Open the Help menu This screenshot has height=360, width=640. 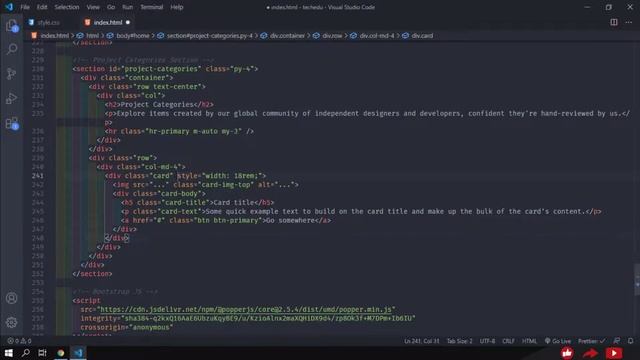176,7
